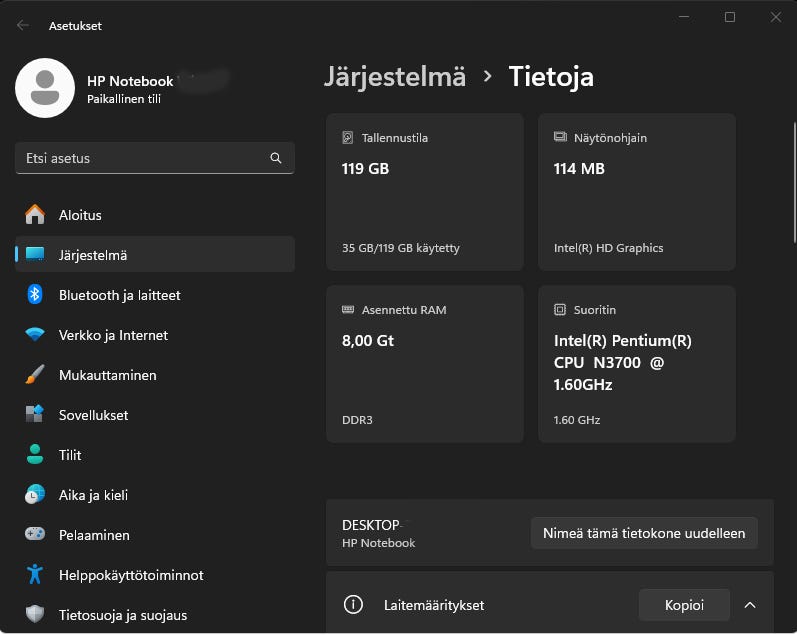Viewport: 797px width, 635px height.
Task: Select the Verkko ja Internet wifi icon
Action: point(35,335)
